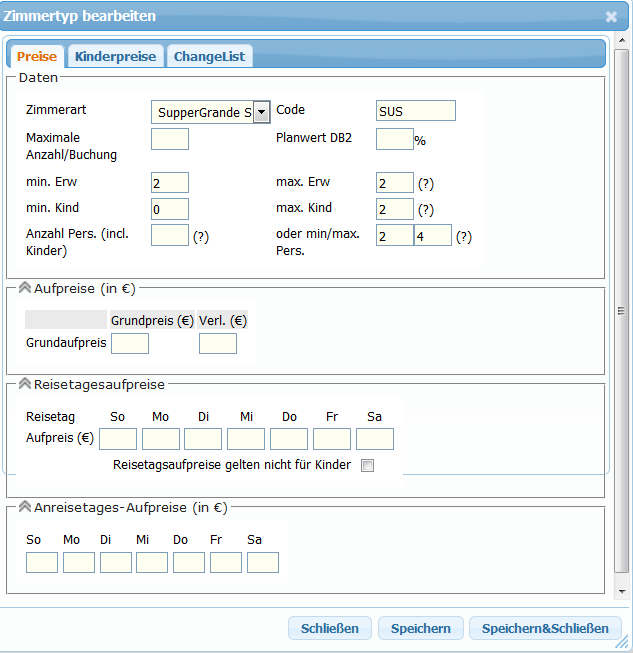Click the help (?) next to max. Kind

426,210
